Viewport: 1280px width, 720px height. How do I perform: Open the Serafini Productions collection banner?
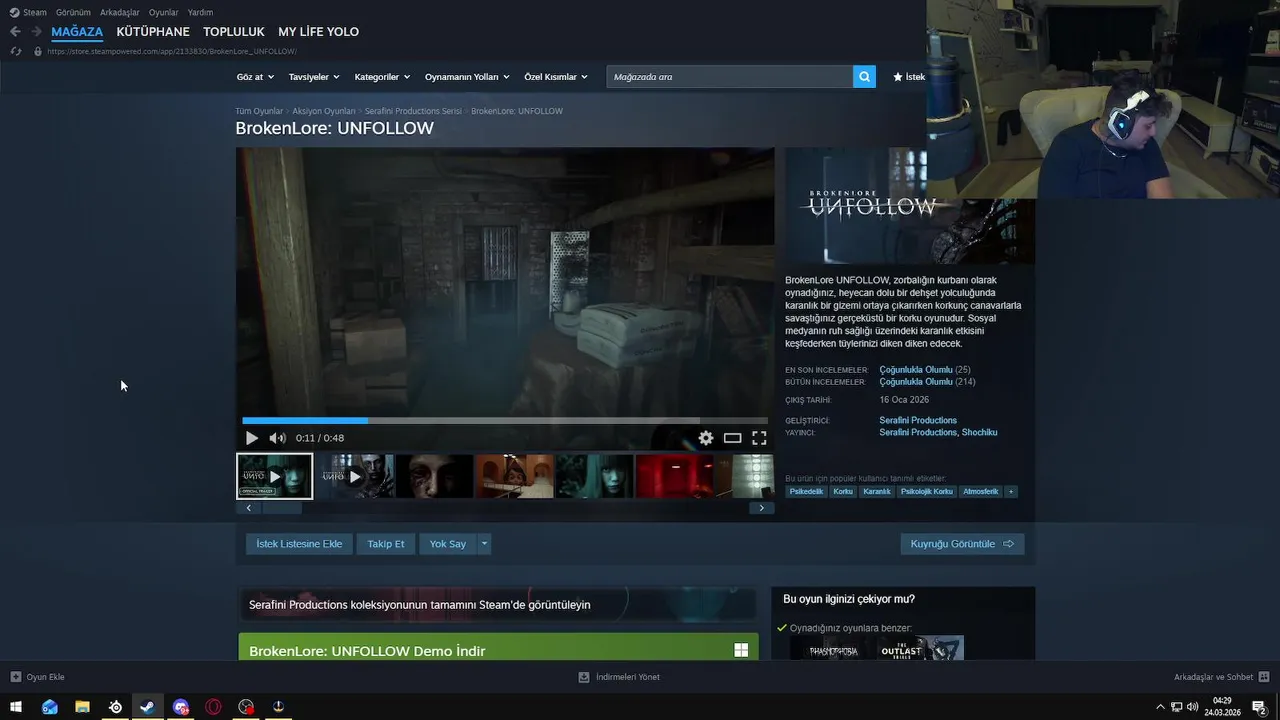498,604
